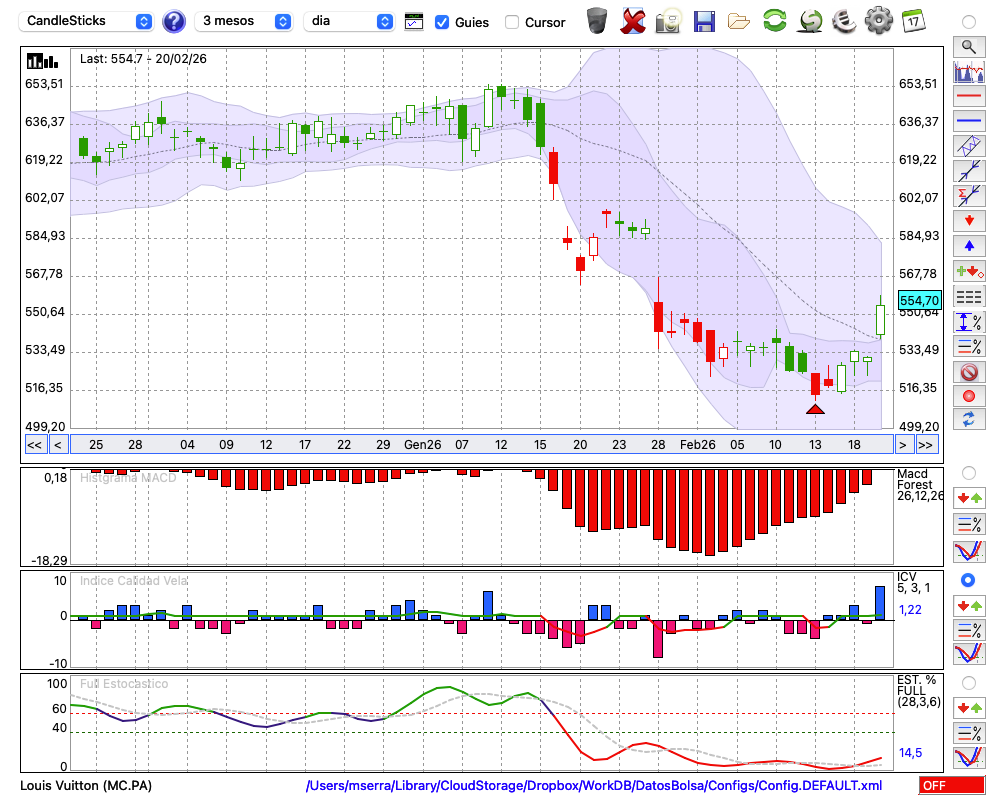Enable the Cursor checkbox
Viewport: 1000px width, 800px height.
(x=512, y=22)
